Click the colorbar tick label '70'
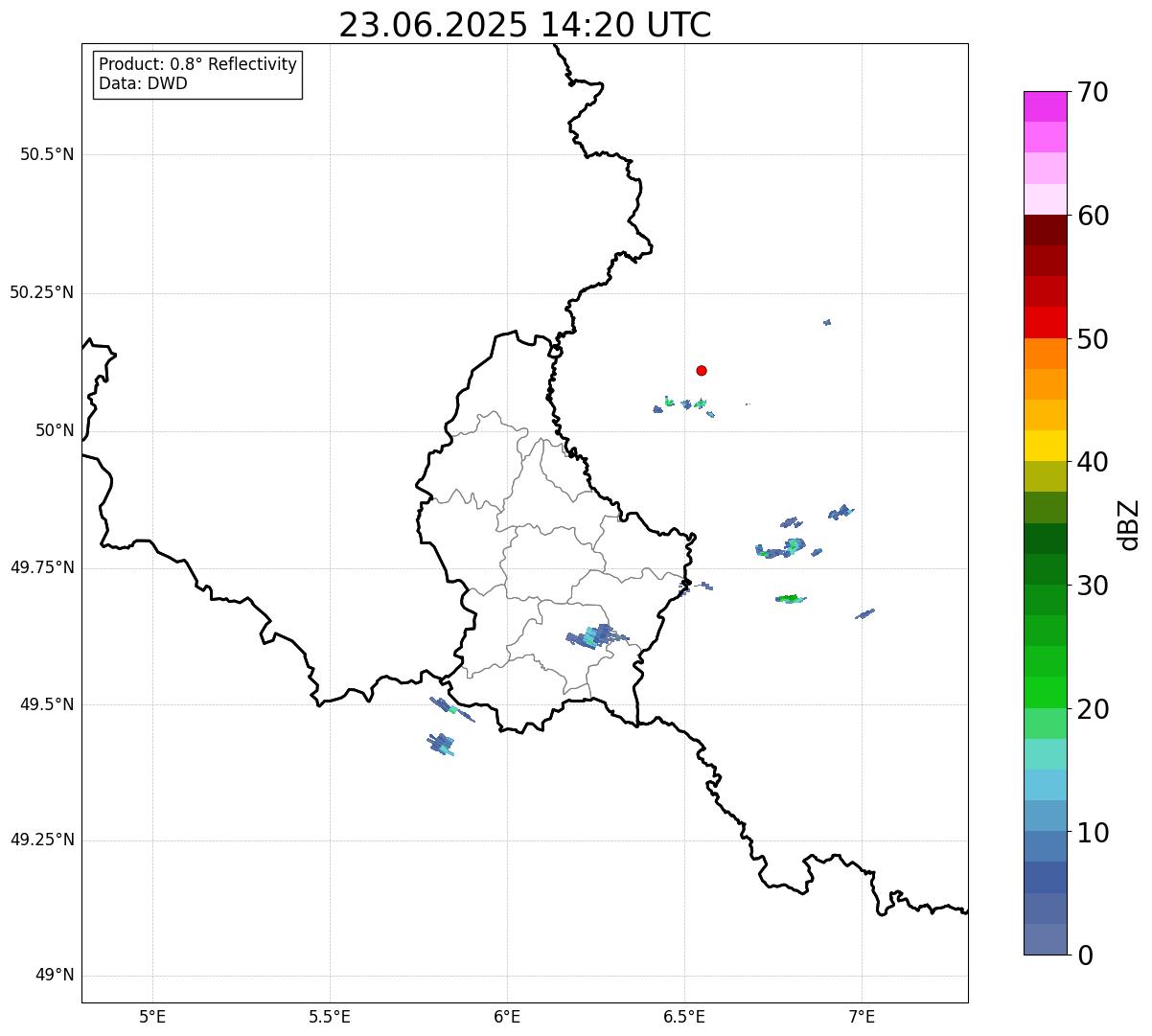Viewport: 1152px width, 1036px height. pyautogui.click(x=1093, y=92)
